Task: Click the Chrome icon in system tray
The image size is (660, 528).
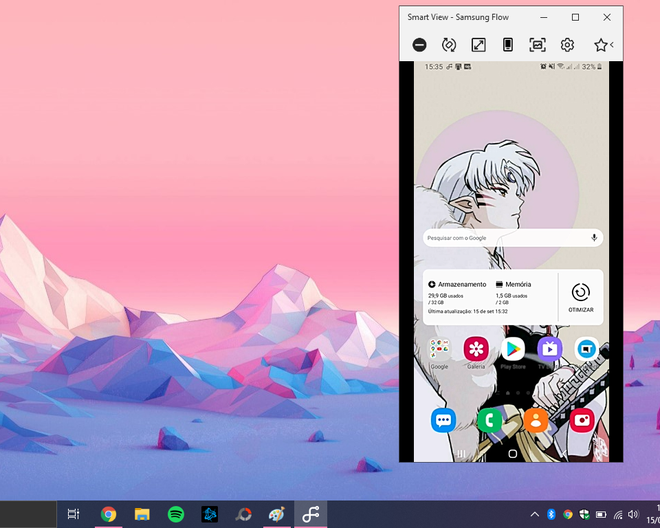Action: point(568,514)
